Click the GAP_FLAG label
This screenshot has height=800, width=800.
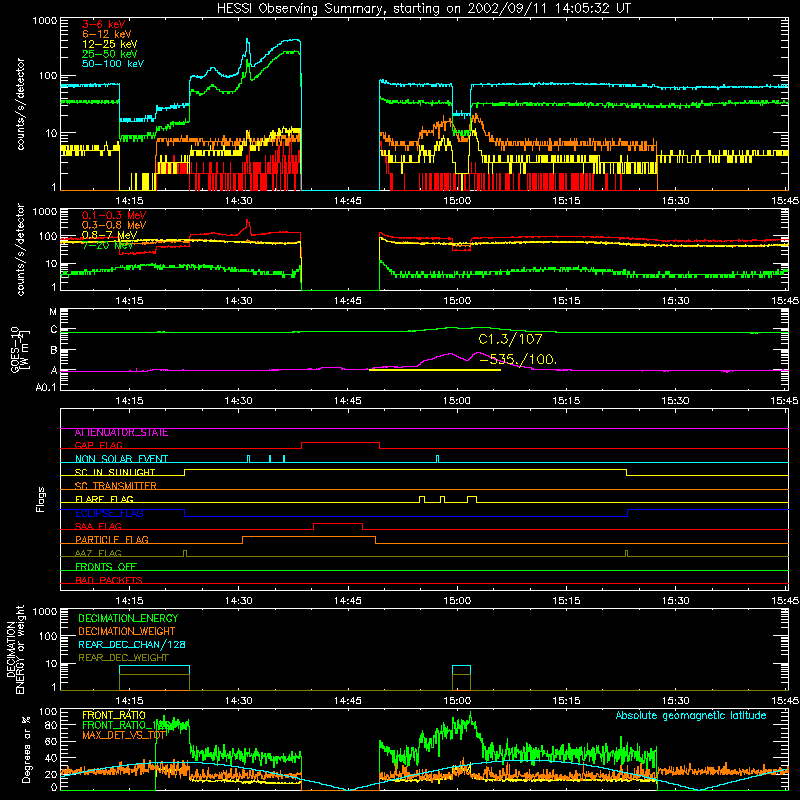tap(98, 445)
